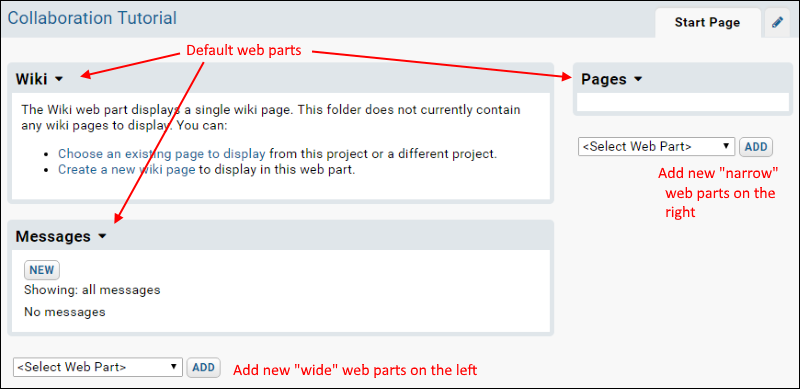The width and height of the screenshot is (800, 389).
Task: Click the Showing: all messages text
Action: (x=92, y=290)
